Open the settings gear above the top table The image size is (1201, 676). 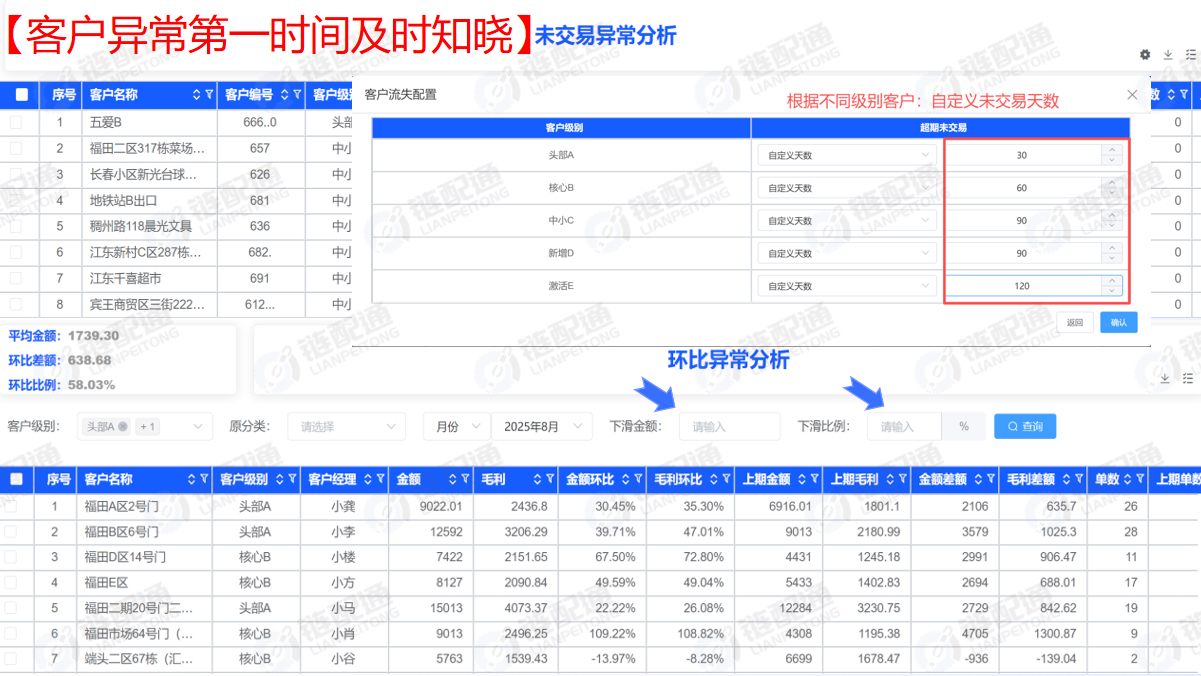click(x=1145, y=55)
